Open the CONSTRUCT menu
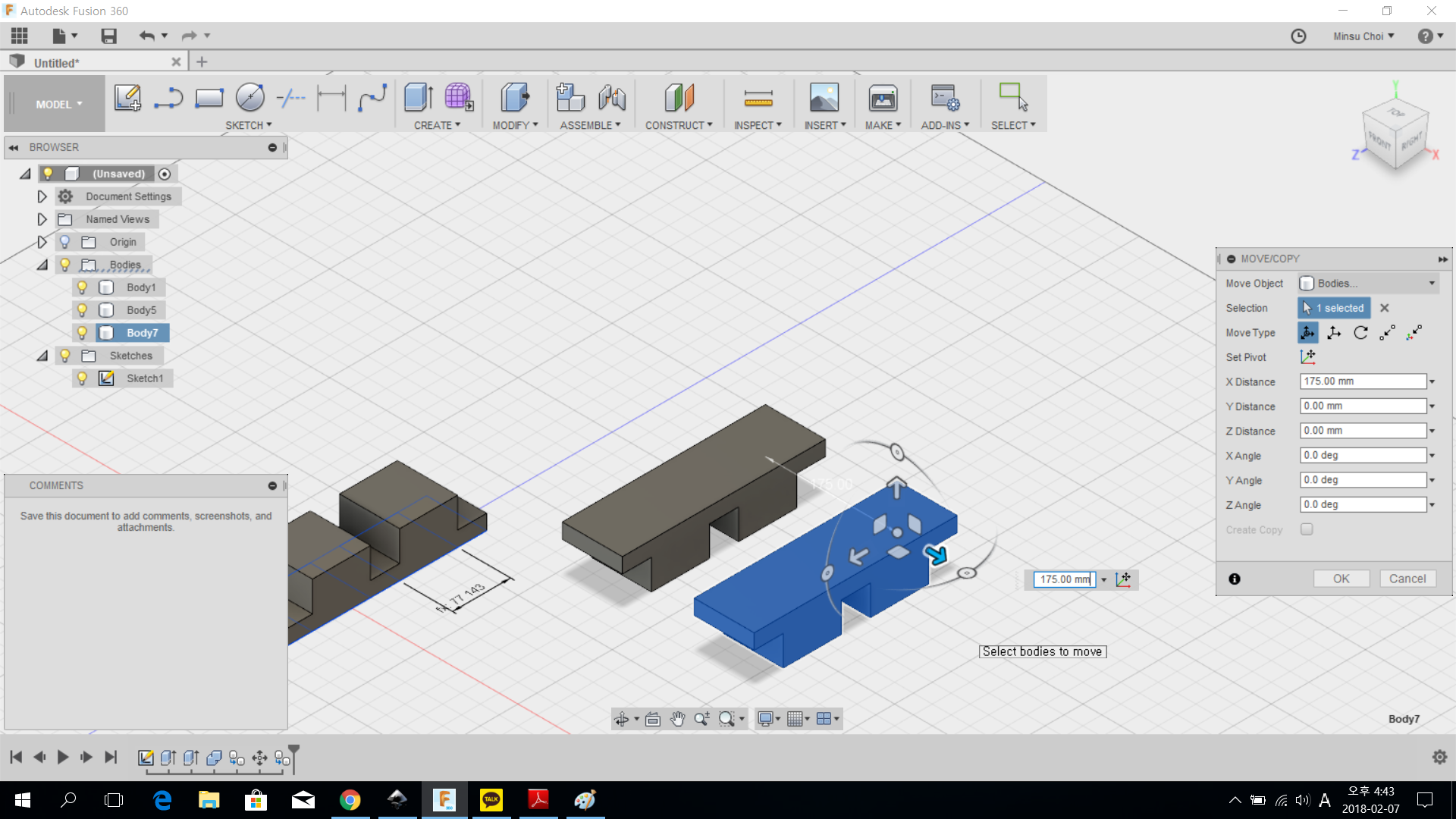1456x819 pixels. point(679,125)
